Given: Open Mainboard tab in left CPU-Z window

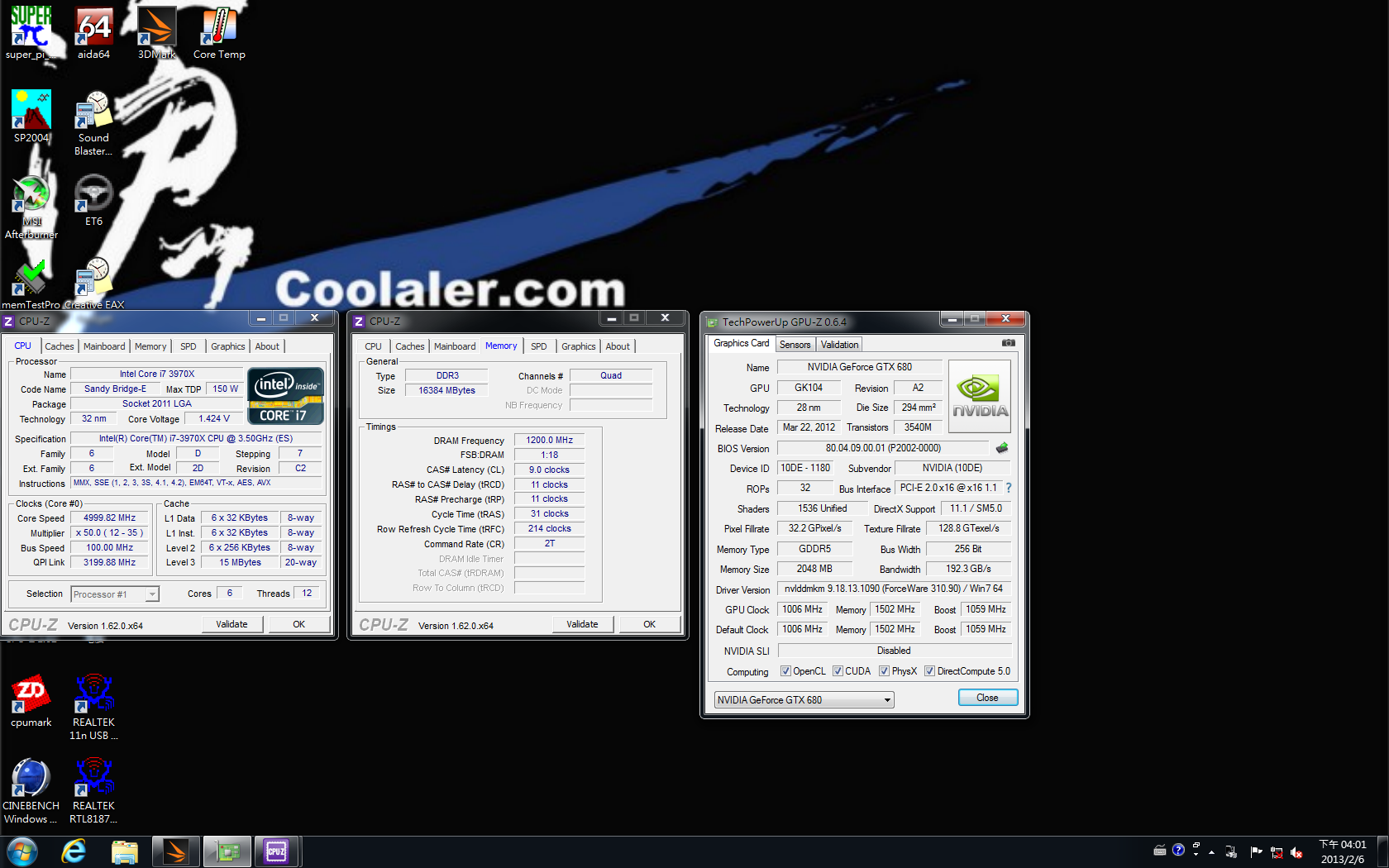Looking at the screenshot, I should (104, 346).
